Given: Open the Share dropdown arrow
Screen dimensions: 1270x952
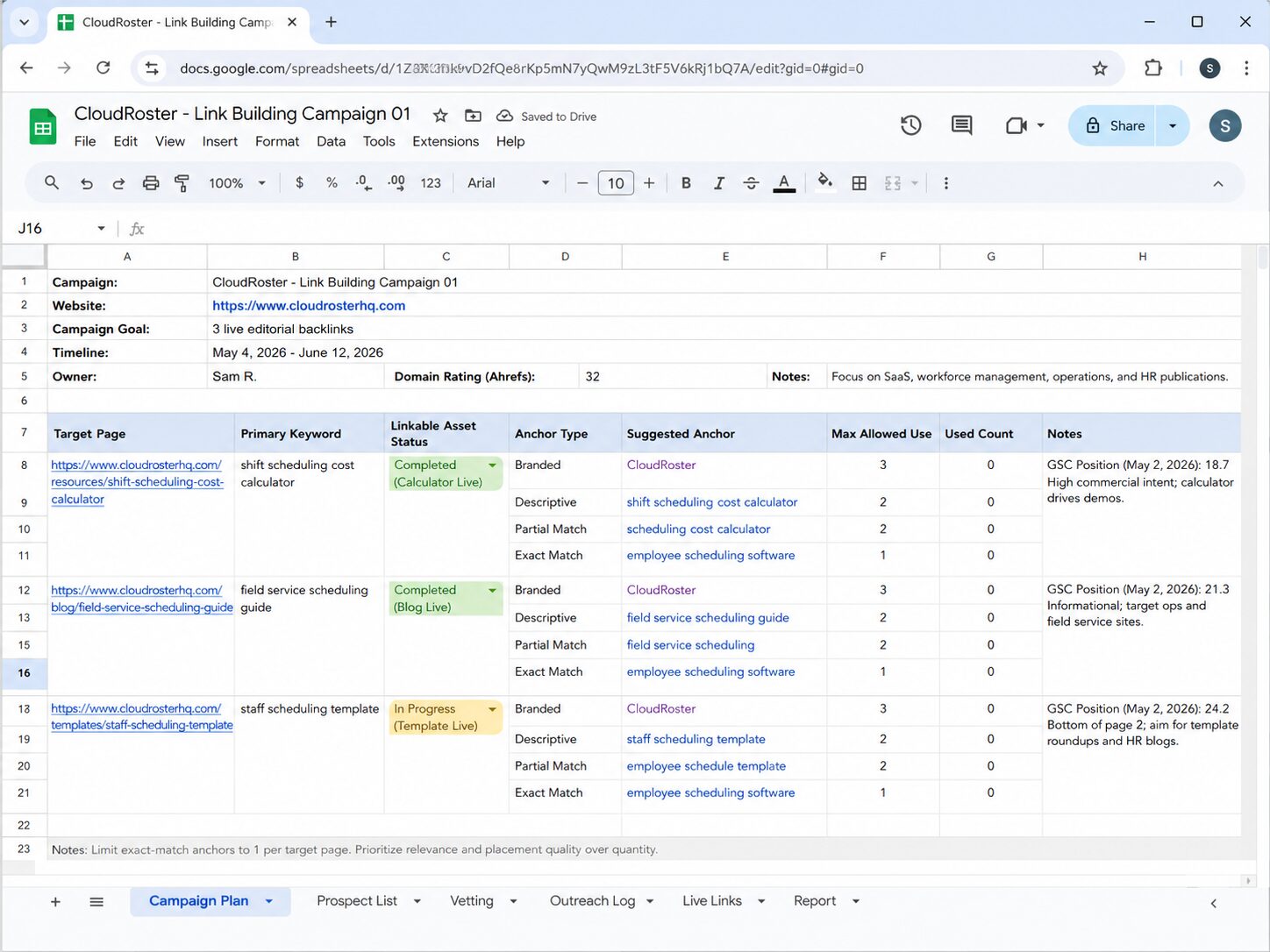Looking at the screenshot, I should [x=1173, y=125].
